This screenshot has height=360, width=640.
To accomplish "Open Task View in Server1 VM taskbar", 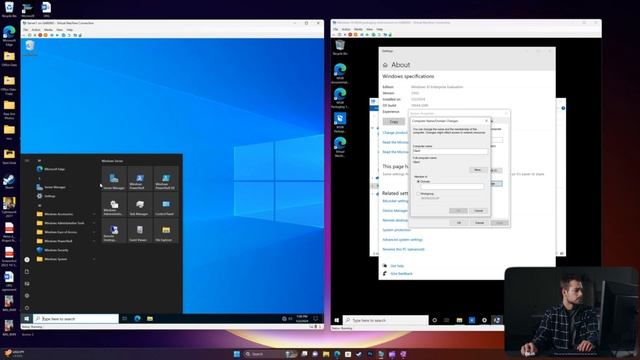I will pyautogui.click(x=125, y=318).
